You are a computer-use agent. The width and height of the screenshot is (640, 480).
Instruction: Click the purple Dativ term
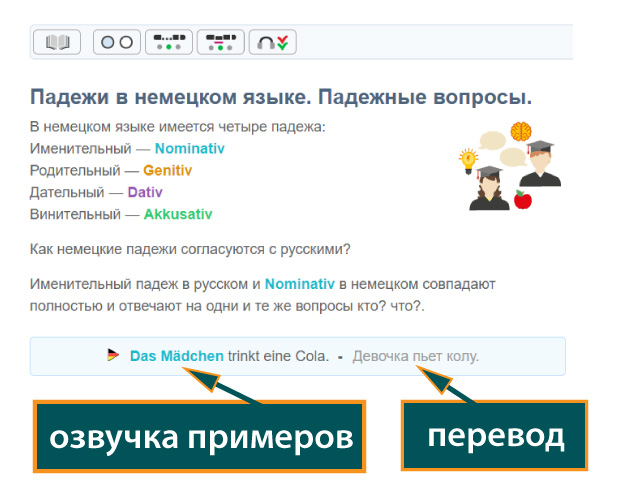[145, 192]
